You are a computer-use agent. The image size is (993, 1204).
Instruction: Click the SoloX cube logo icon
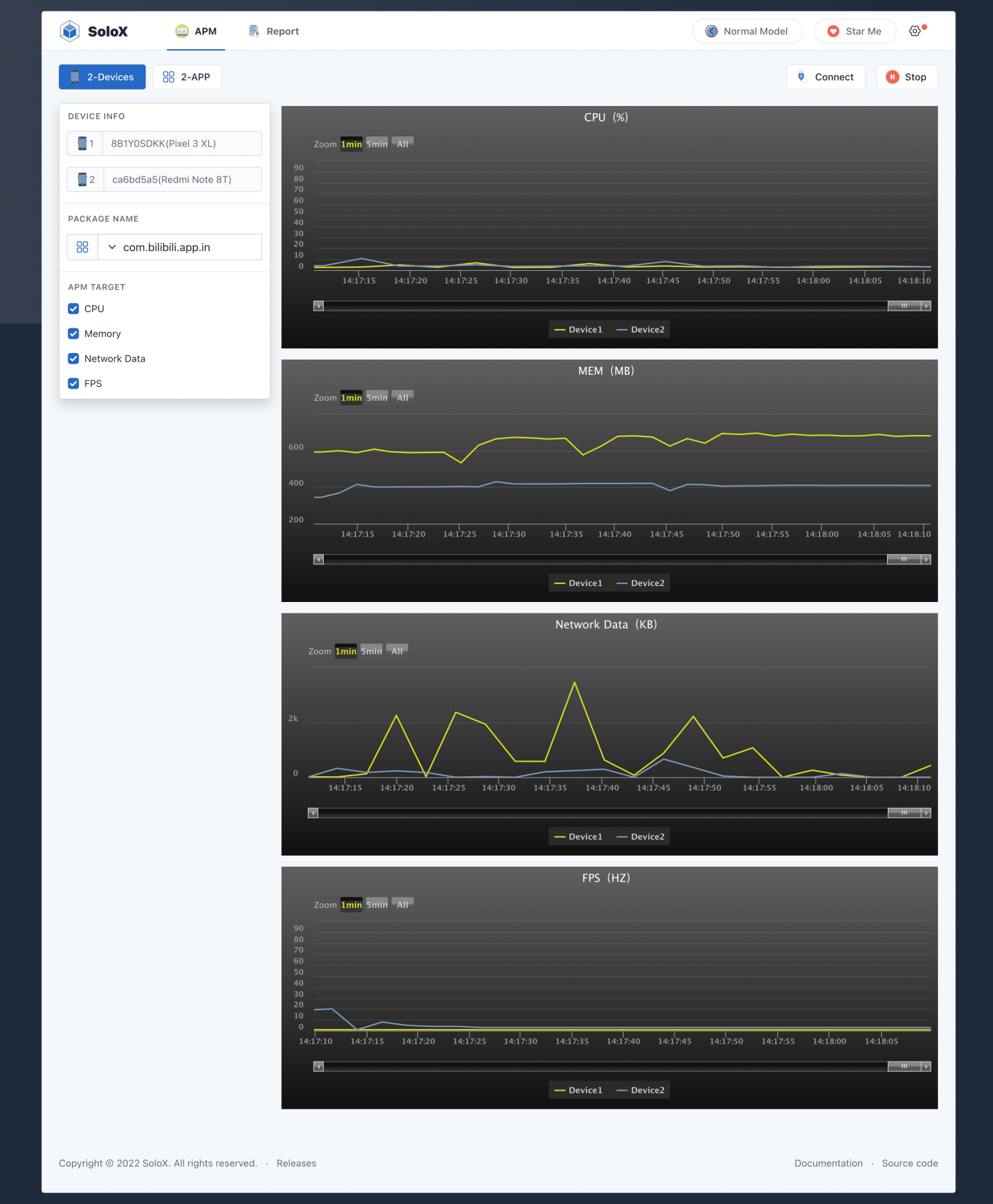click(70, 31)
